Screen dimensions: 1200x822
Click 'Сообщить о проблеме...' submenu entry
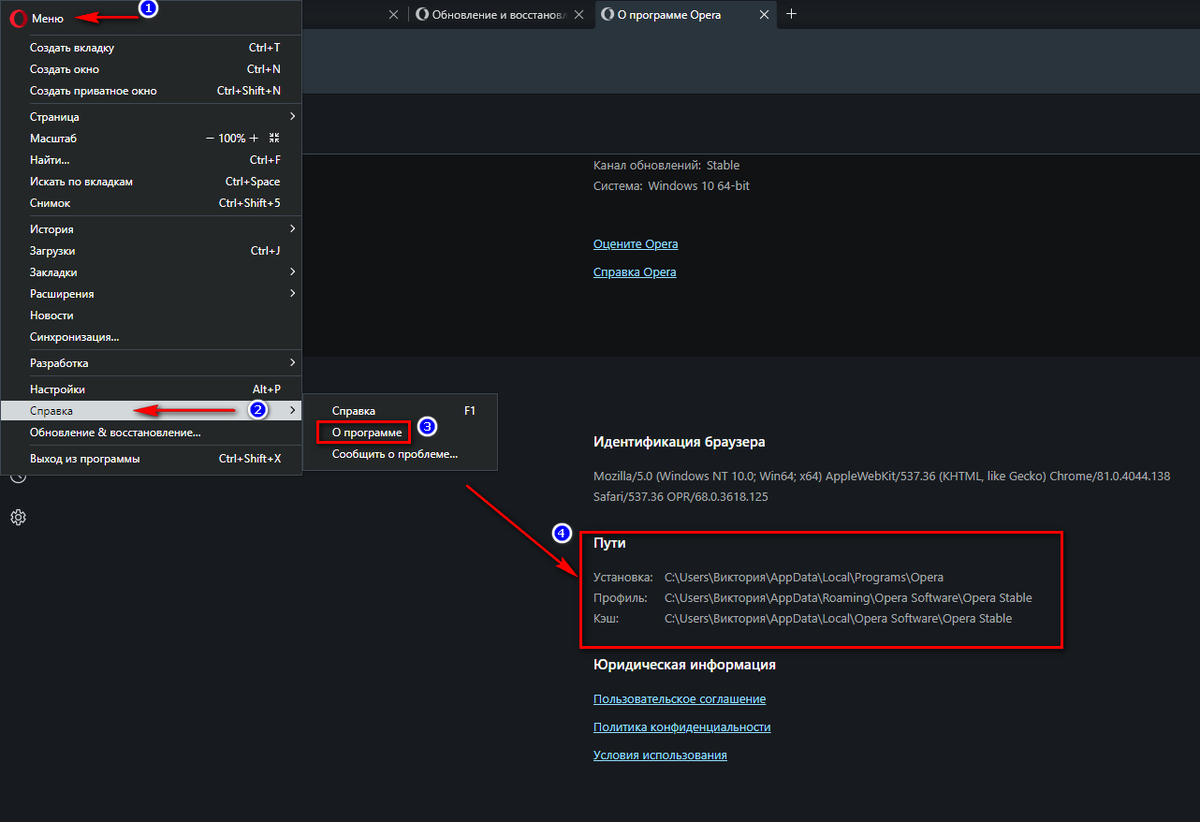(x=402, y=454)
